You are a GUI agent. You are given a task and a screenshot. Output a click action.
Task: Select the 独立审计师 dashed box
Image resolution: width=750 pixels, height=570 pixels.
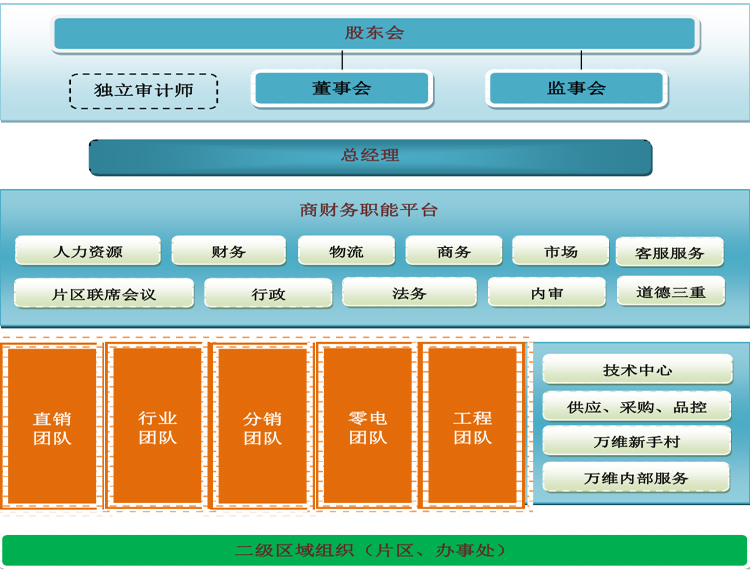pos(144,91)
